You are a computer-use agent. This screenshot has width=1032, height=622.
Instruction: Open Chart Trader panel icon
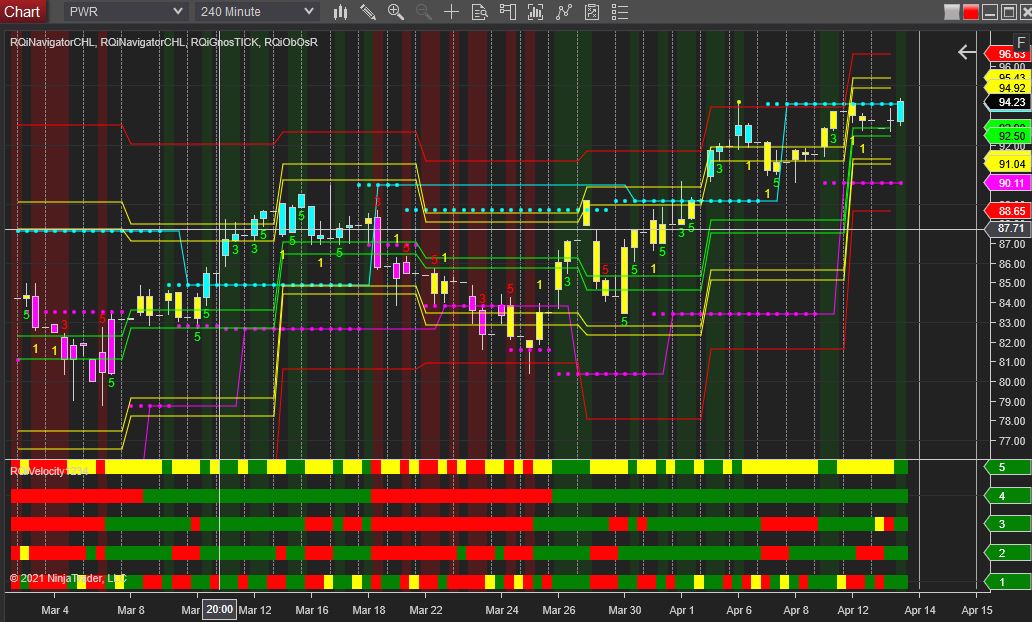[x=509, y=12]
